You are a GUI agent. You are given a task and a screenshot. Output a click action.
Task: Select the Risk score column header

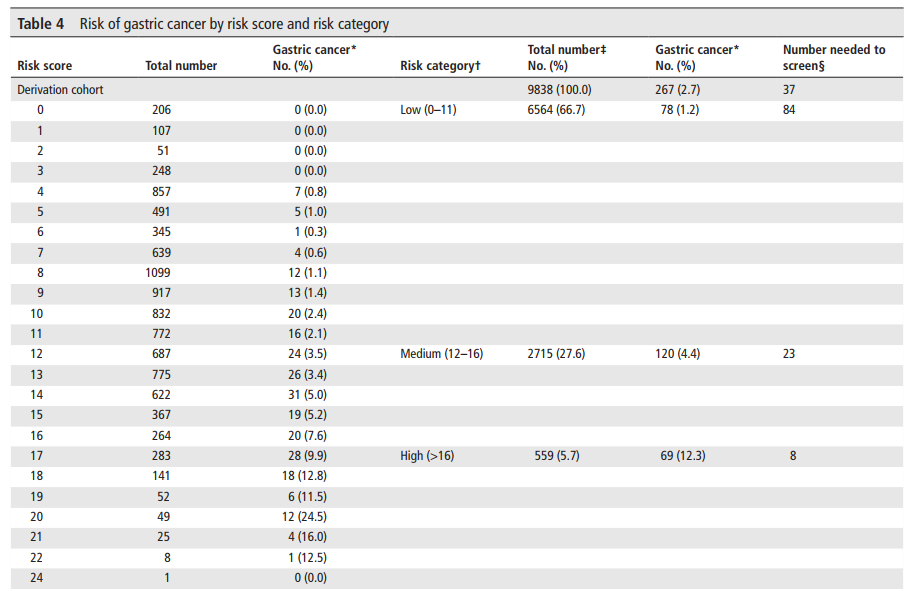tap(44, 66)
